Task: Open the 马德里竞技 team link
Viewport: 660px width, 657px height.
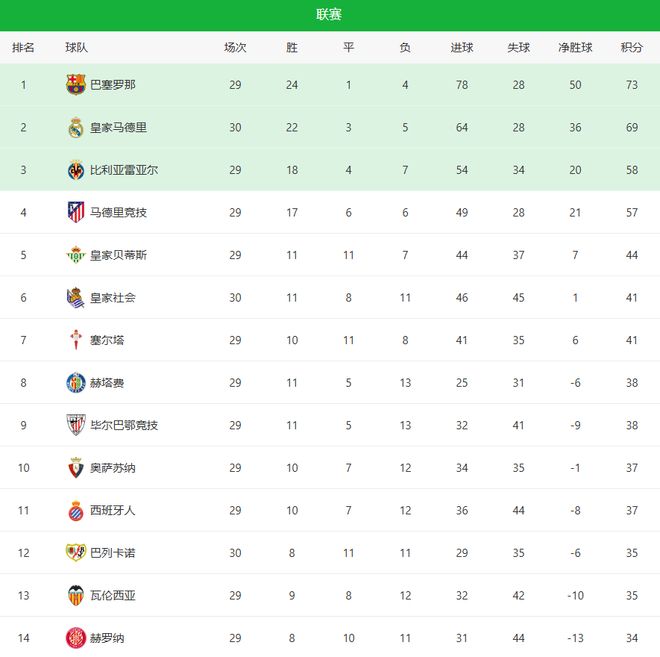Action: (x=118, y=212)
